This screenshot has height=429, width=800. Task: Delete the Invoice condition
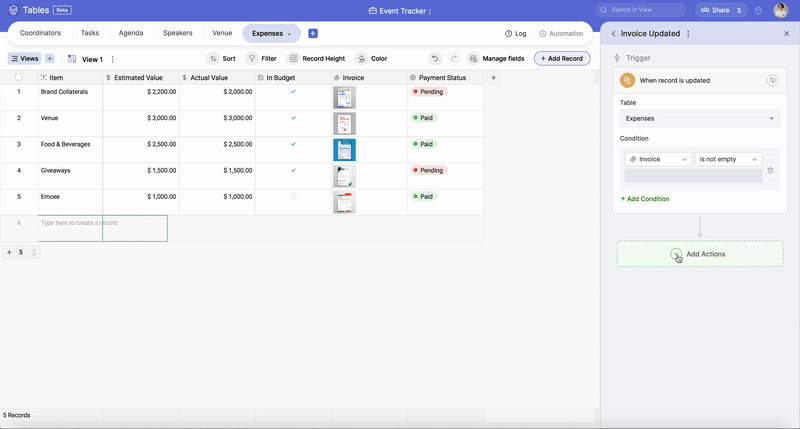click(770, 170)
